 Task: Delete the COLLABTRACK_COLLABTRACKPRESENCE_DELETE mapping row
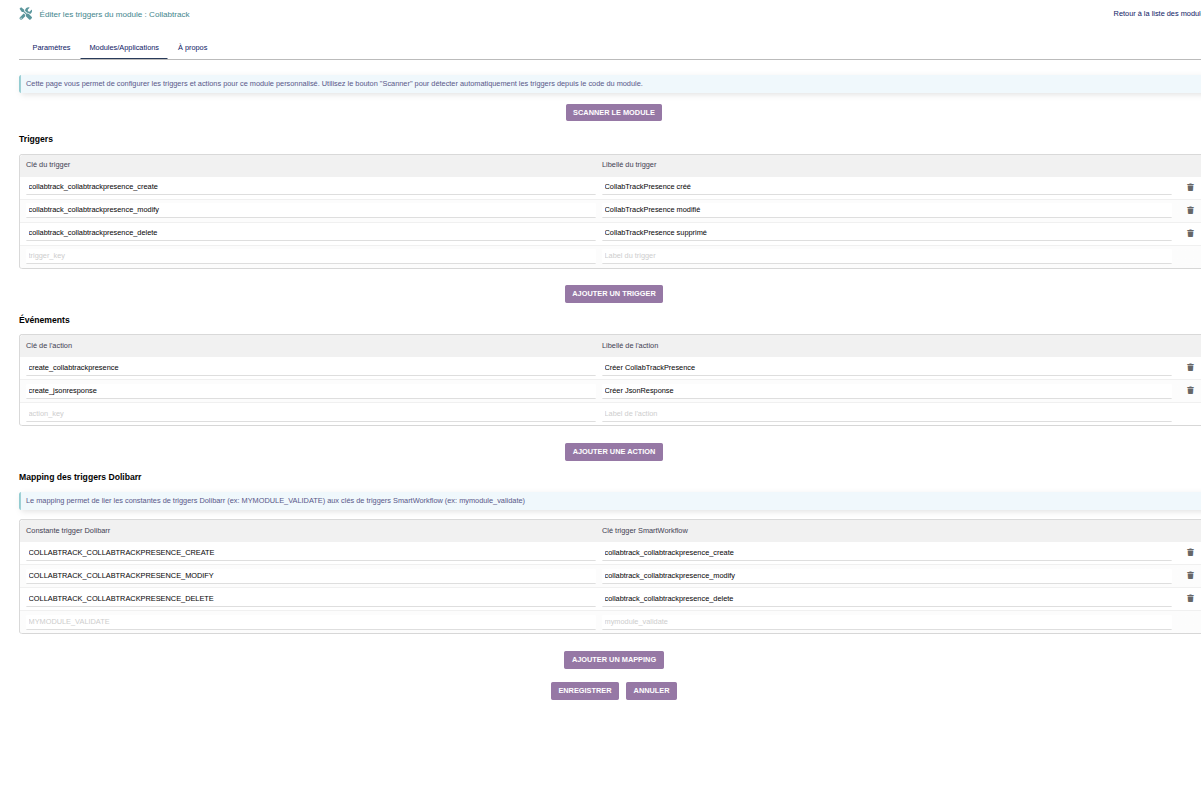point(1190,598)
